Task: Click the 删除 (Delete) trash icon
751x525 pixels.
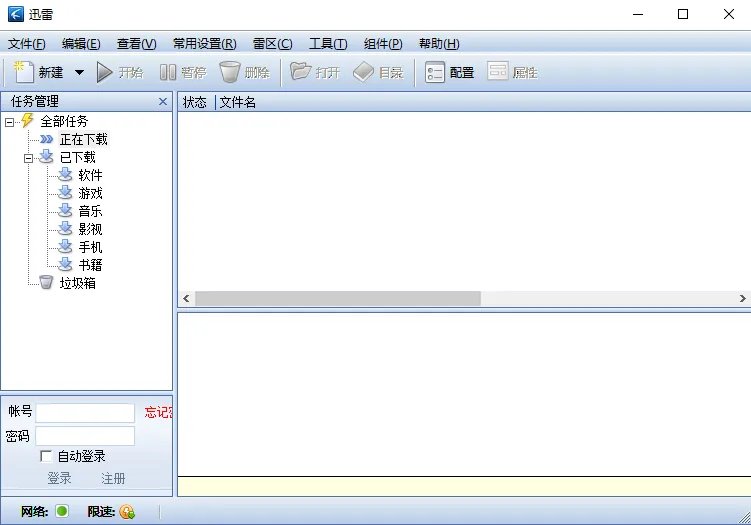Action: point(230,72)
